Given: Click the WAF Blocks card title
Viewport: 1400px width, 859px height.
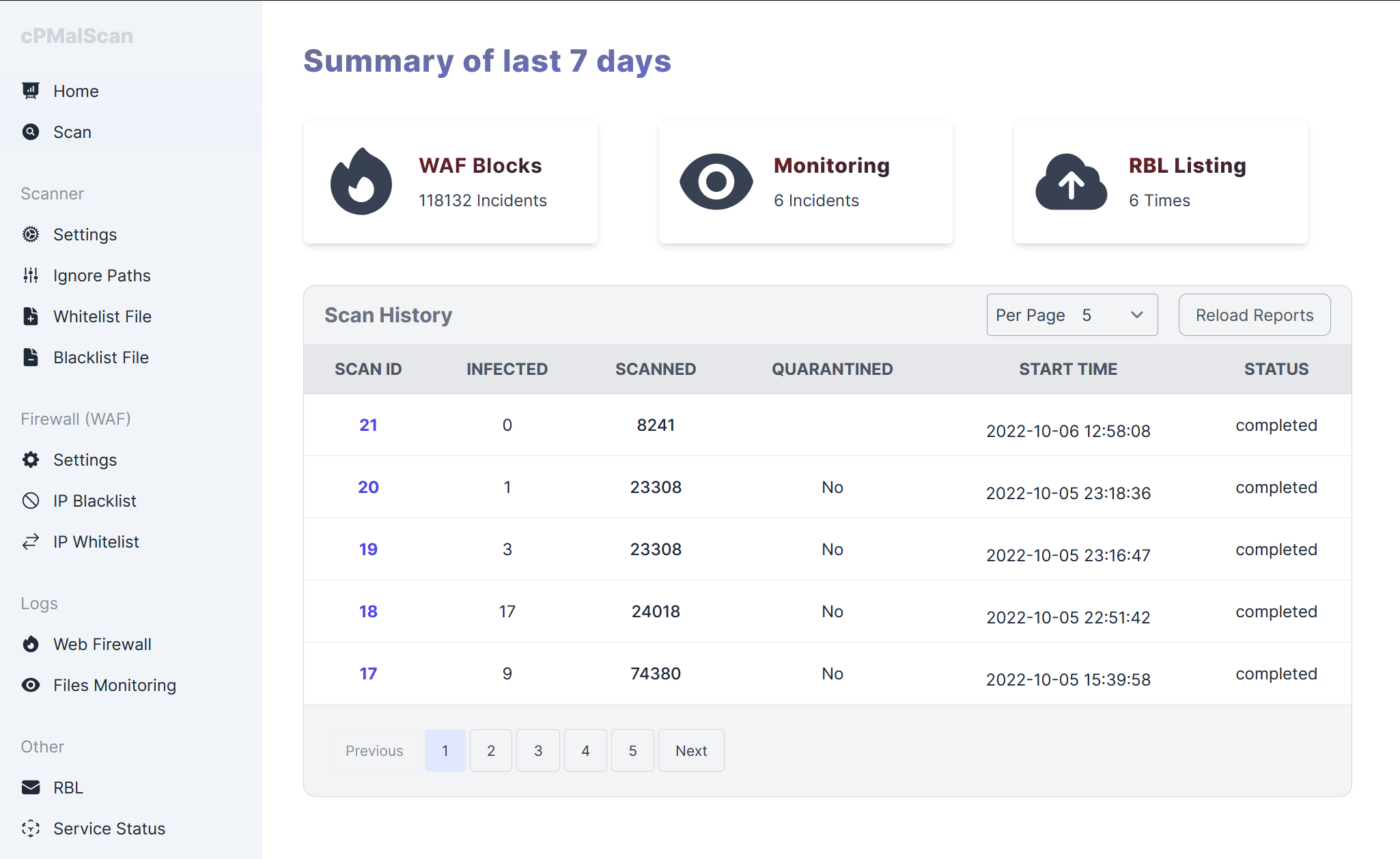Looking at the screenshot, I should tap(481, 165).
